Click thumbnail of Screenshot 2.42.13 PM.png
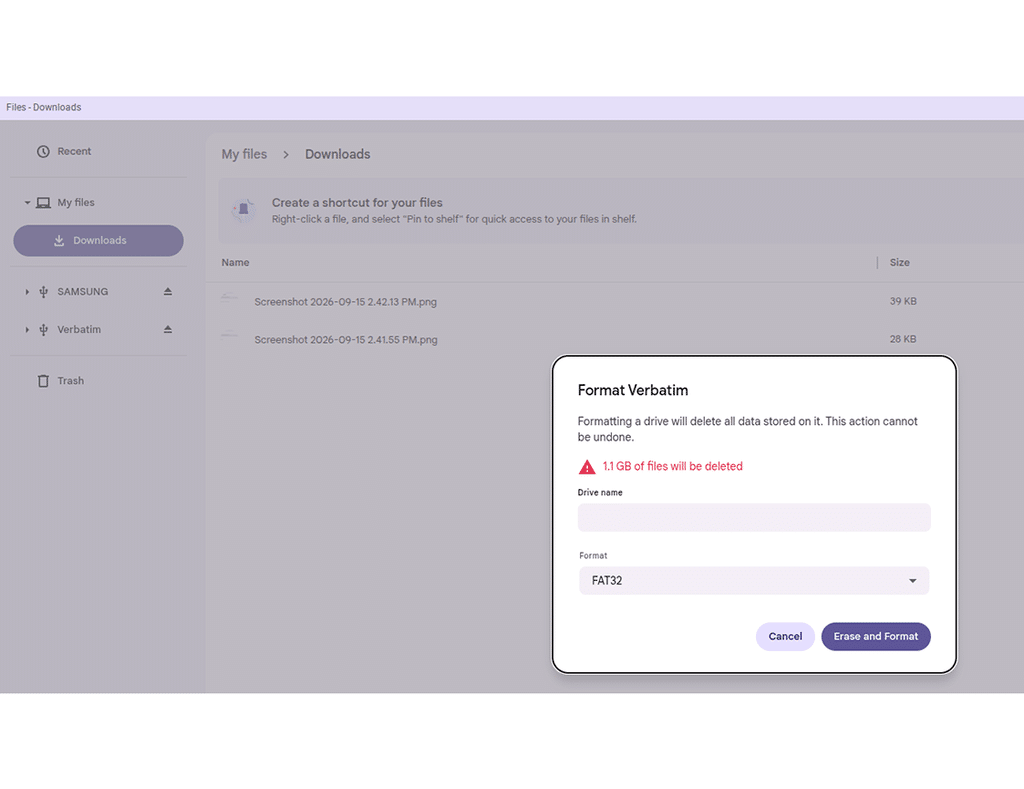Screen dimensions: 1024x789 pos(229,300)
